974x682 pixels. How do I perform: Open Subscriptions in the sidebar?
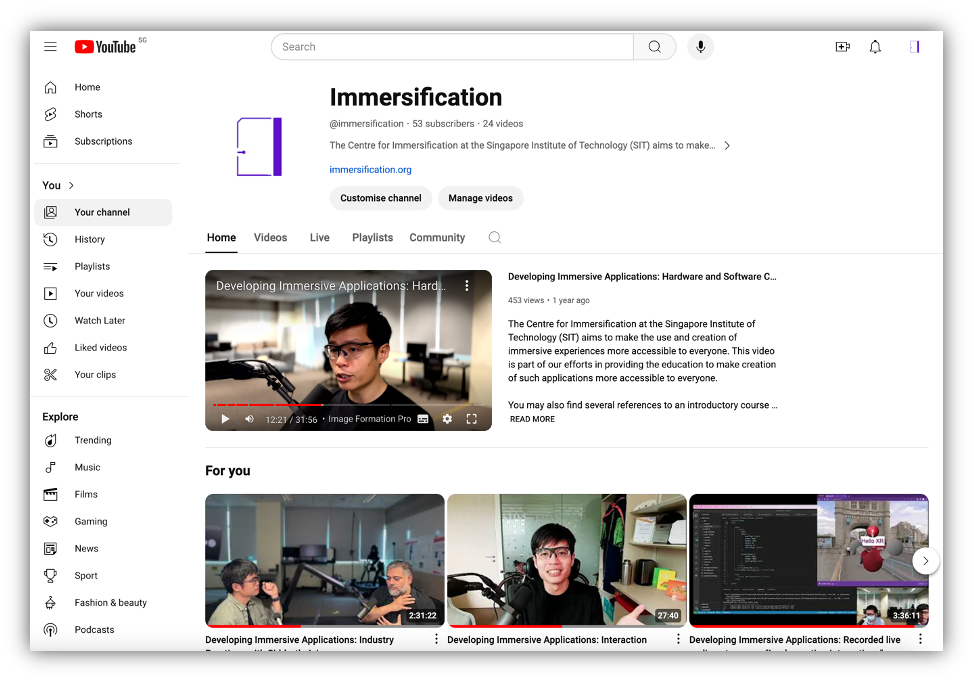pos(103,141)
